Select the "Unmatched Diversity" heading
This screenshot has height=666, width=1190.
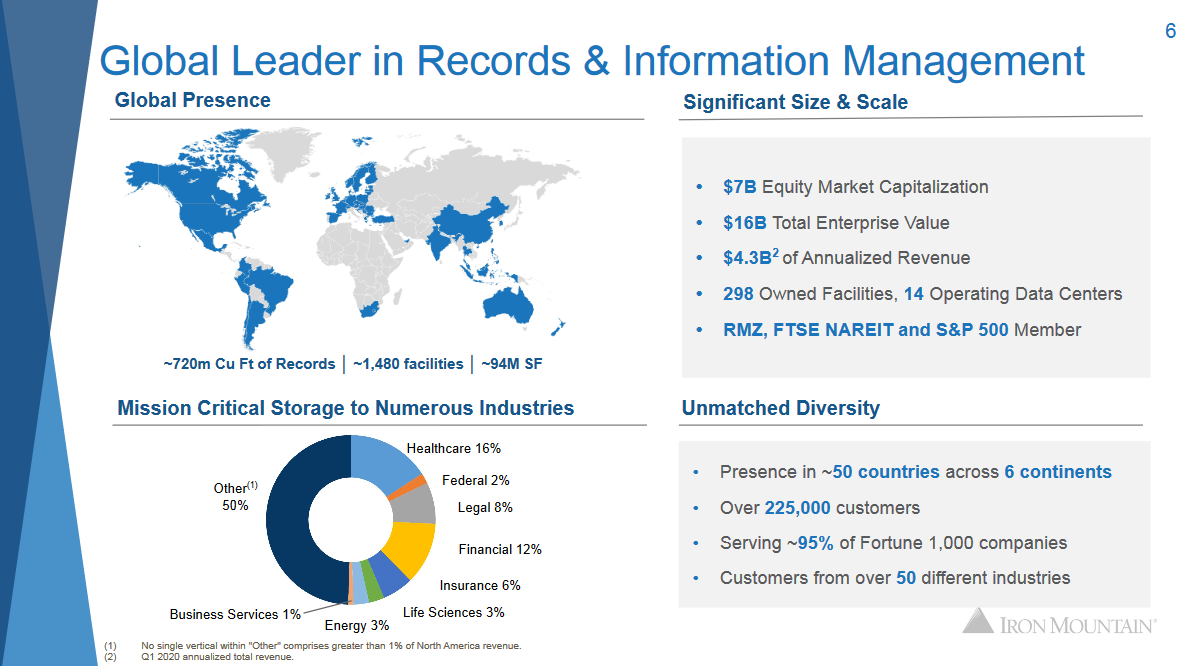pyautogui.click(x=781, y=408)
